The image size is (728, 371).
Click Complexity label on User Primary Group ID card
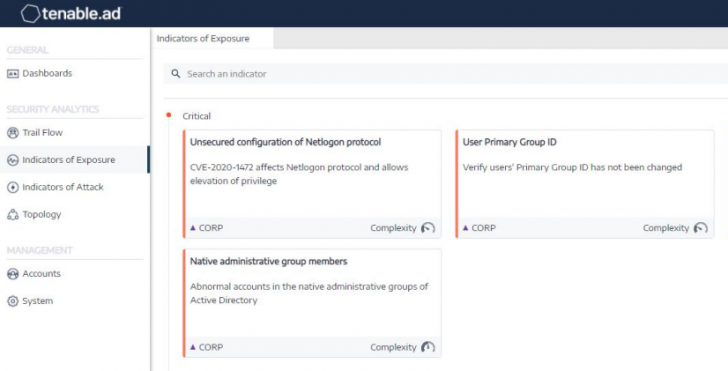[666, 228]
